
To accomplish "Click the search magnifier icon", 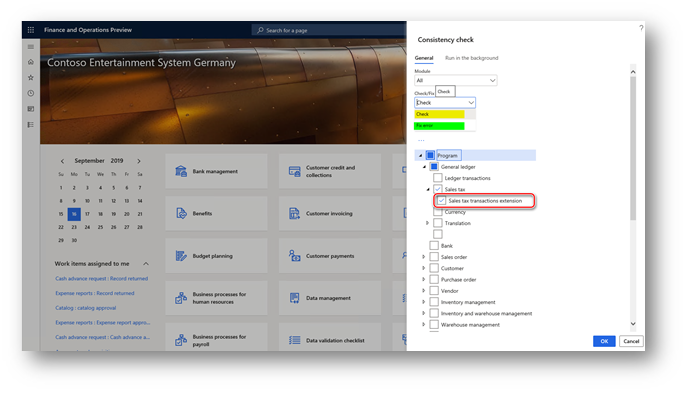I will 260,30.
